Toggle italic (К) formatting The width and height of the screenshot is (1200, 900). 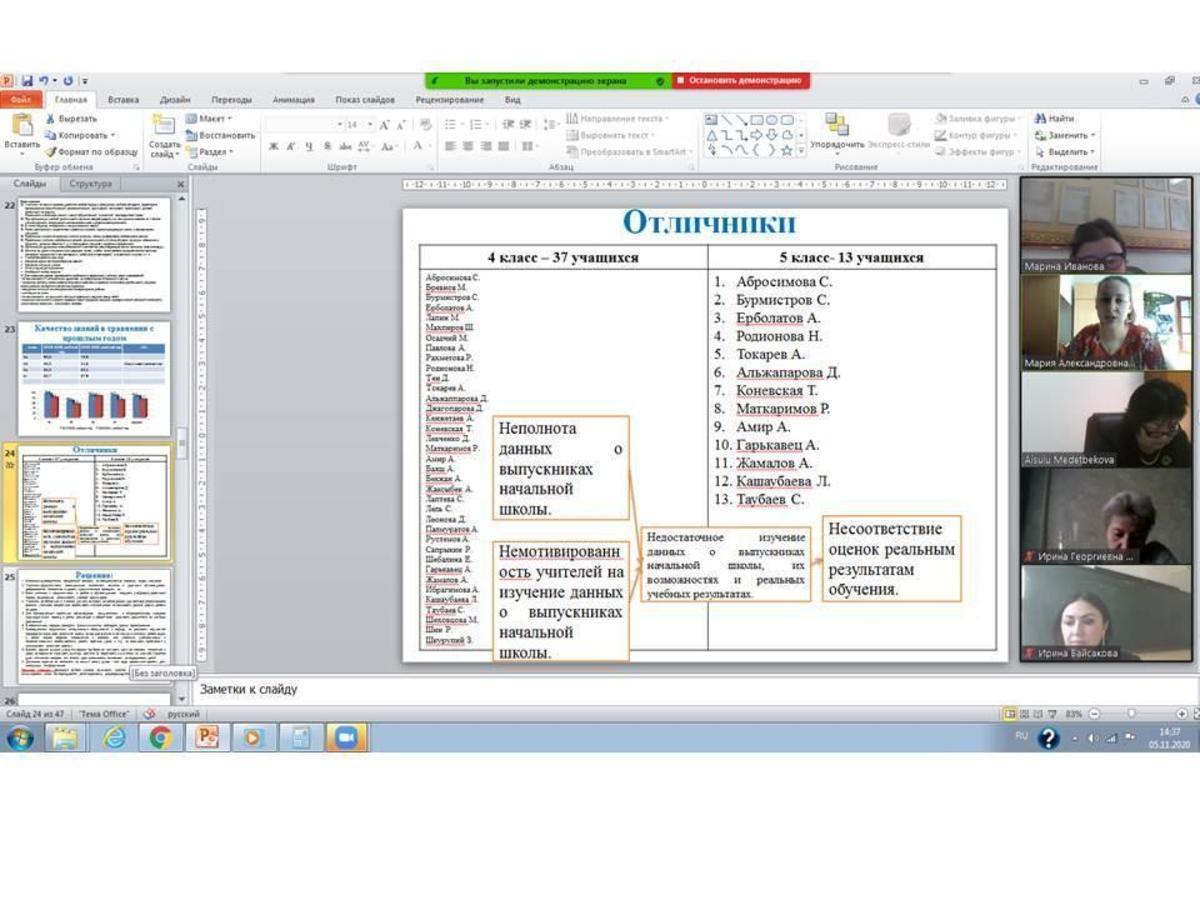coord(291,146)
